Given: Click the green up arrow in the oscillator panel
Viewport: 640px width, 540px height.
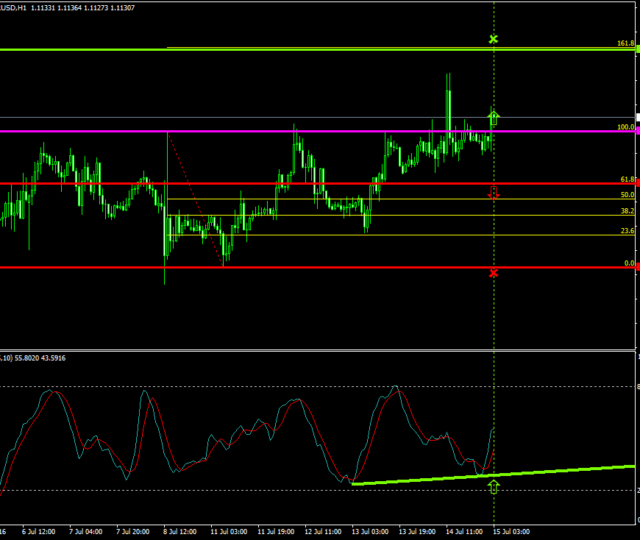Looking at the screenshot, I should coord(493,486).
